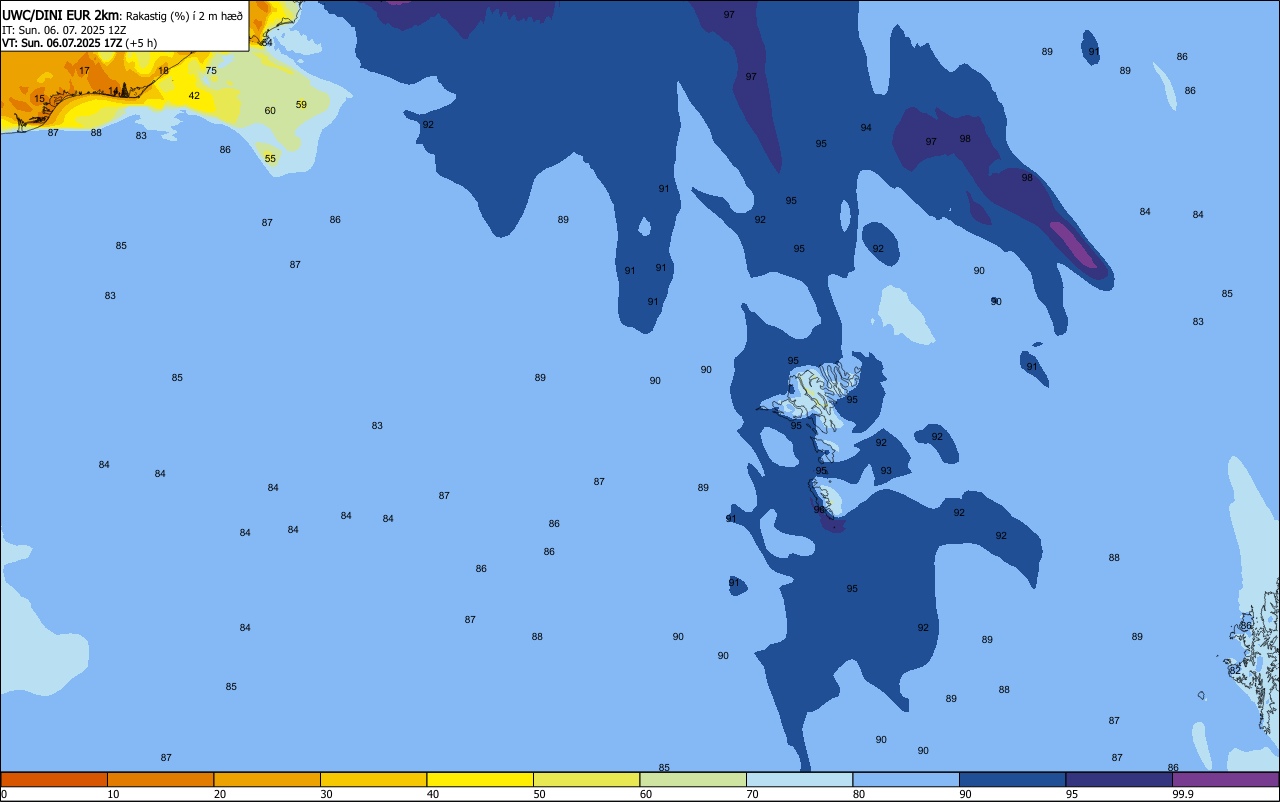Viewport: 1280px width, 802px height.
Task: Click the map value '94' in the dark blue area
Action: (866, 127)
